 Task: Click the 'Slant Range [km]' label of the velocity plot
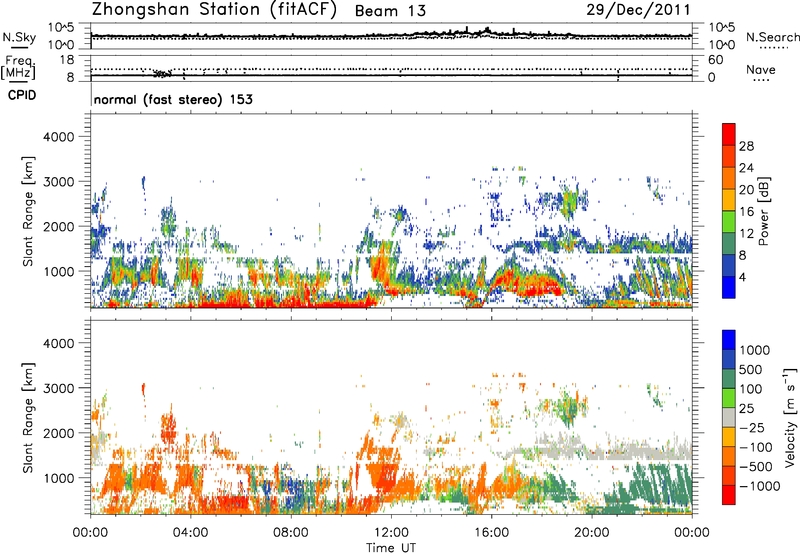click(28, 418)
